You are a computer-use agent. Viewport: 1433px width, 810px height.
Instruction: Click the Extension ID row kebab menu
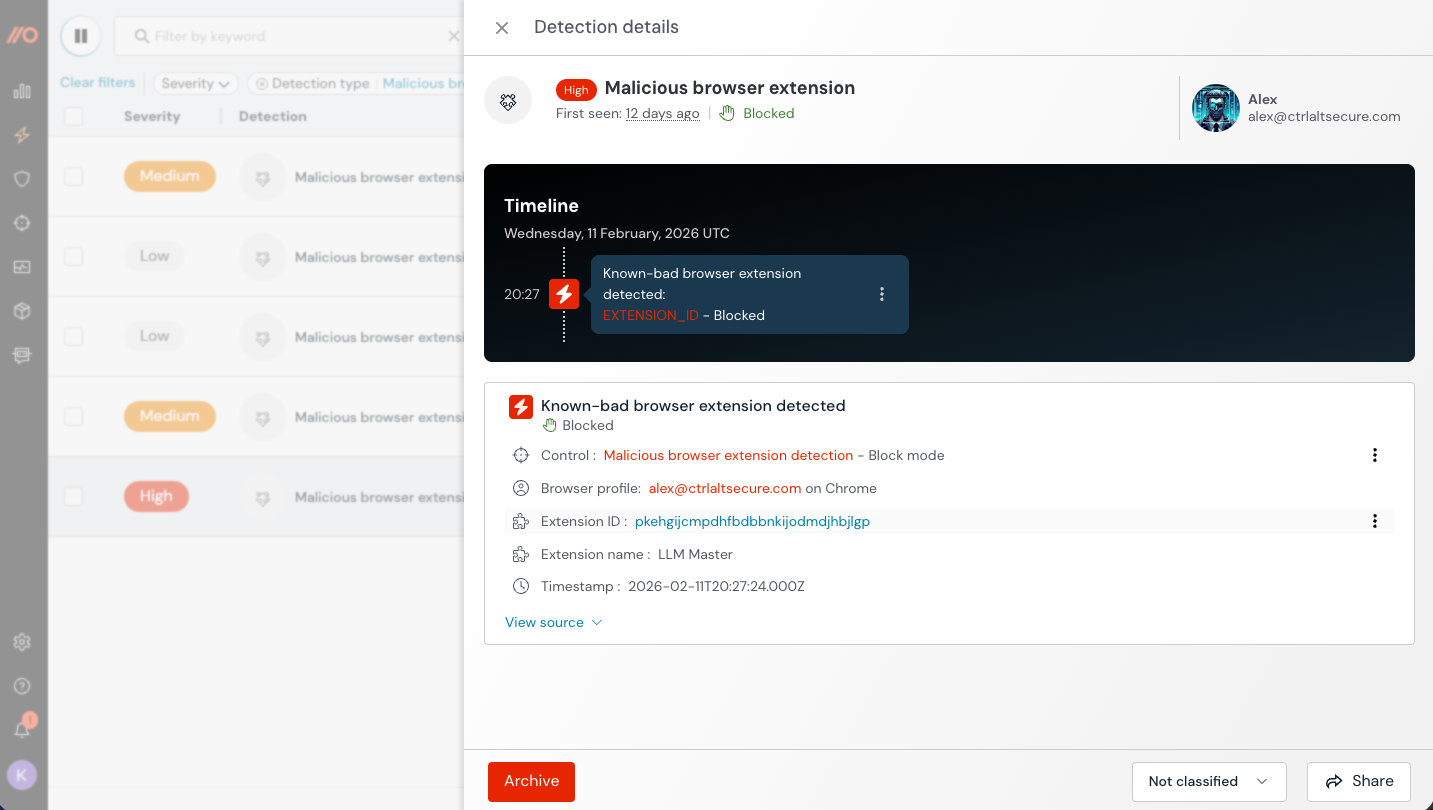(1375, 521)
